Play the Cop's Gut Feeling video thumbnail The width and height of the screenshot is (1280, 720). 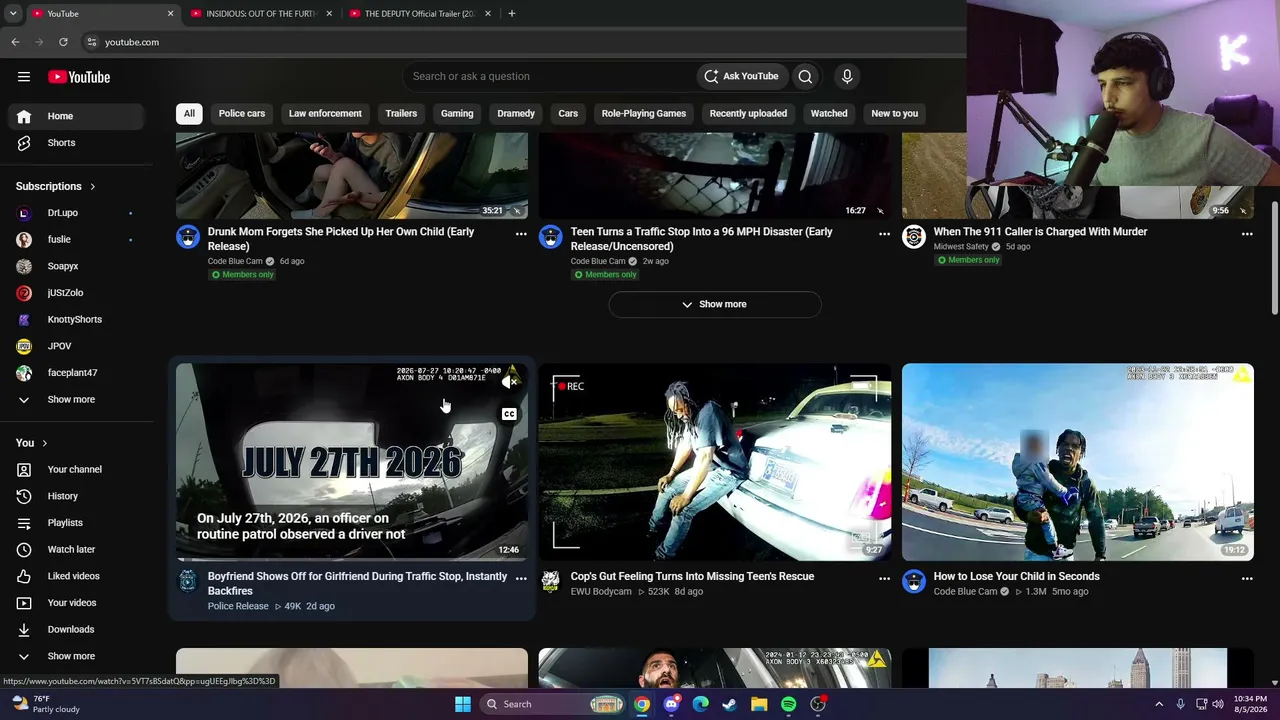click(x=715, y=462)
